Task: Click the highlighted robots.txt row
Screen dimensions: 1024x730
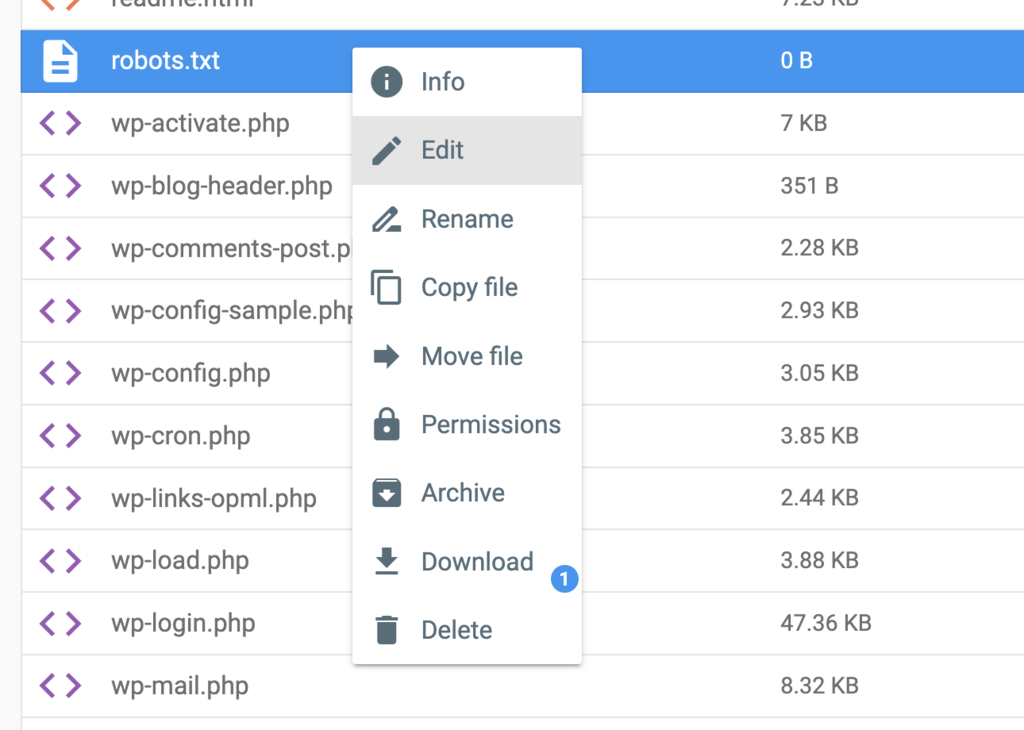Action: (200, 61)
